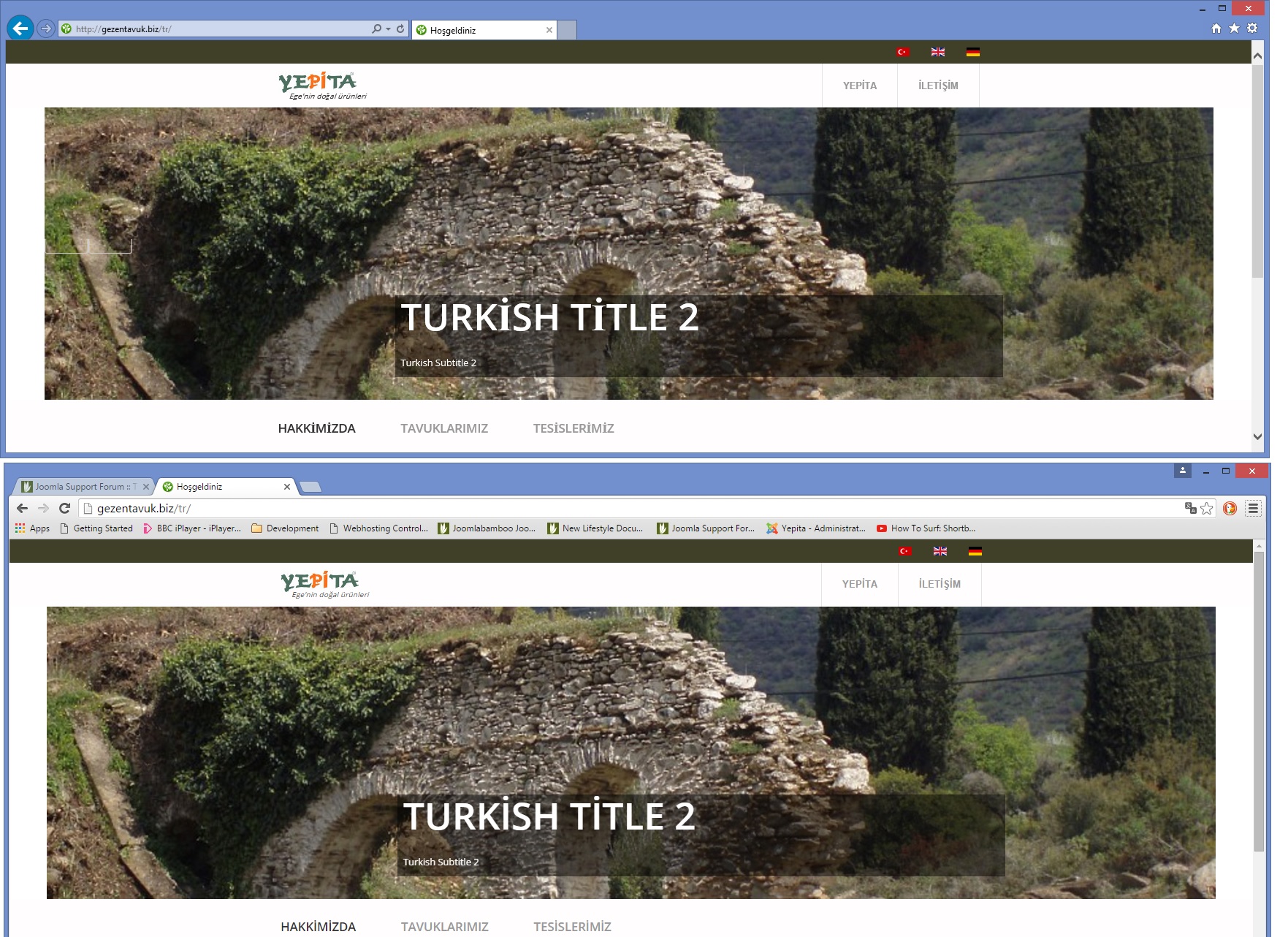Screen dimensions: 1288x937
Task: Switch to Joomla Support Forum tab in Chrome
Action: tap(84, 487)
